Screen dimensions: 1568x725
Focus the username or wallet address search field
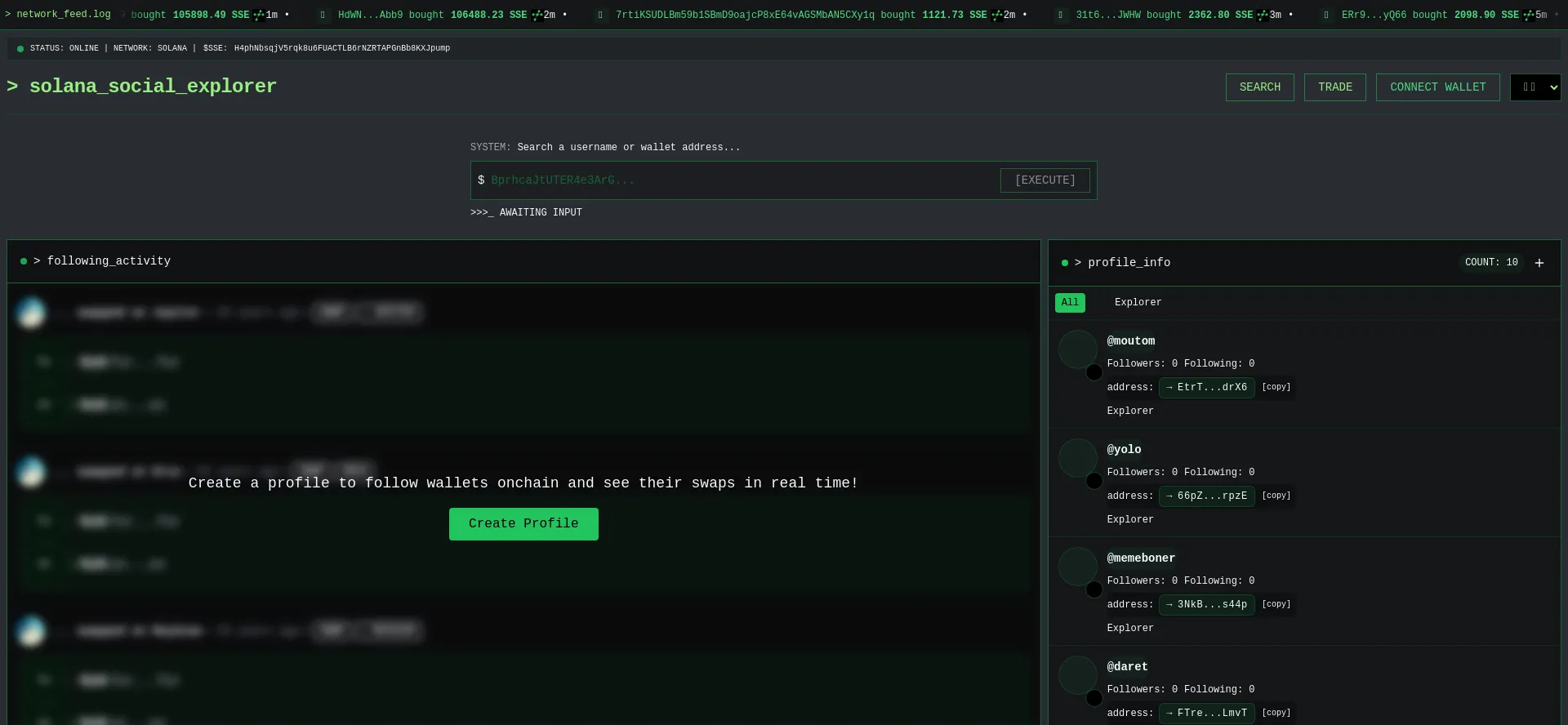click(742, 180)
